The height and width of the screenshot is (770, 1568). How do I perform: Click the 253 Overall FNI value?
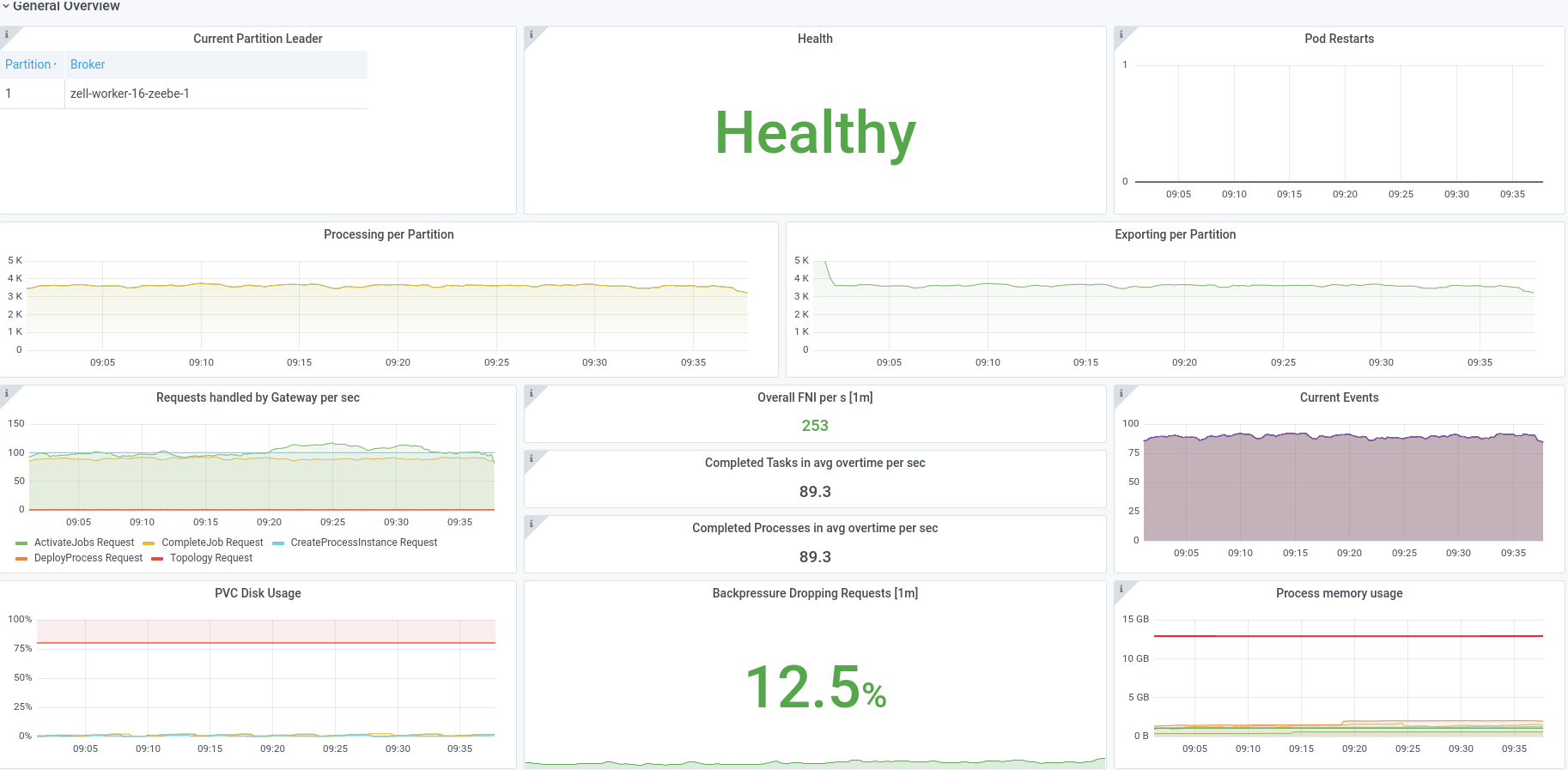815,426
